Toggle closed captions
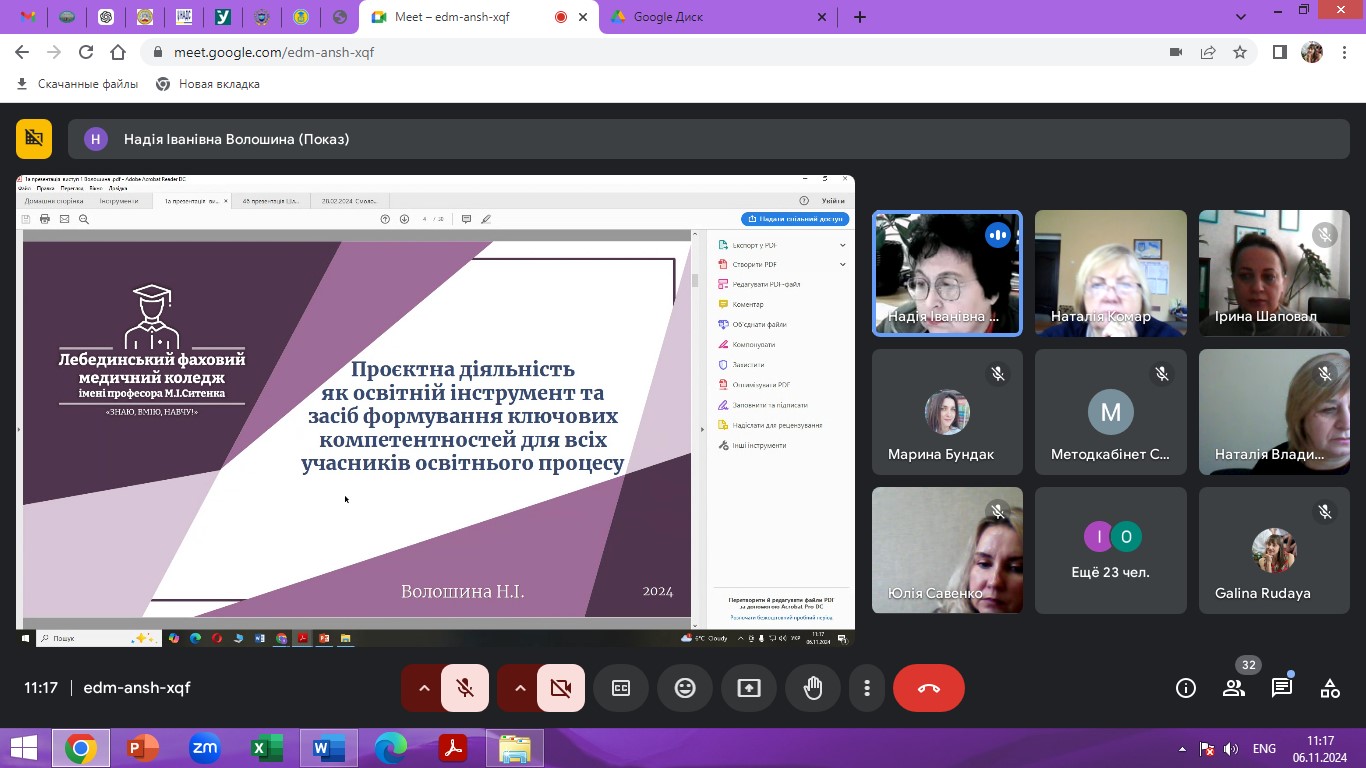The width and height of the screenshot is (1366, 768). tap(621, 688)
